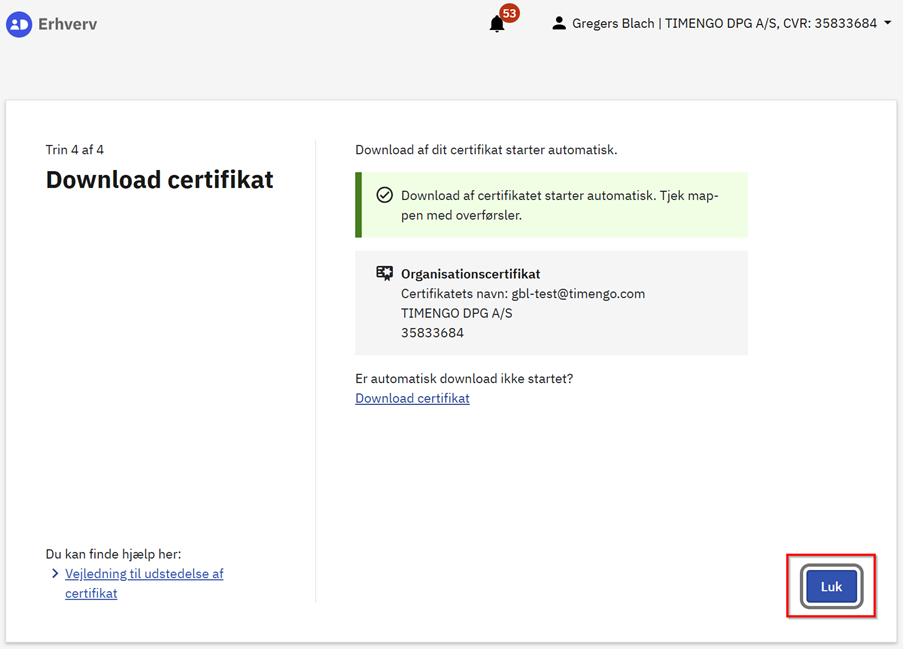Click the Erhverv brand text
Screen dimensions: 903x649
coord(67,24)
